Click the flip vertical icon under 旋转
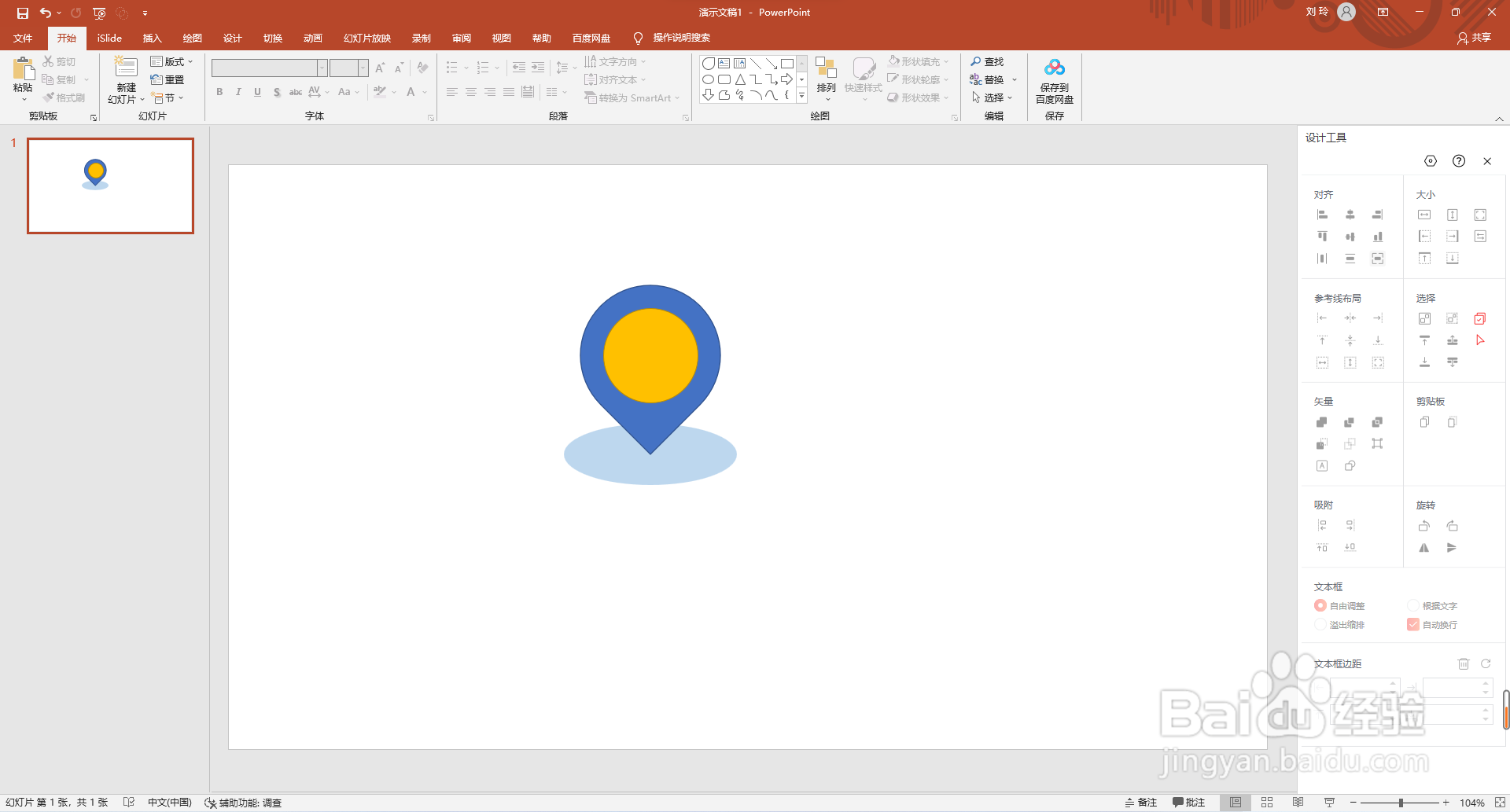Screen dimensions: 1510x812 click(x=1452, y=548)
